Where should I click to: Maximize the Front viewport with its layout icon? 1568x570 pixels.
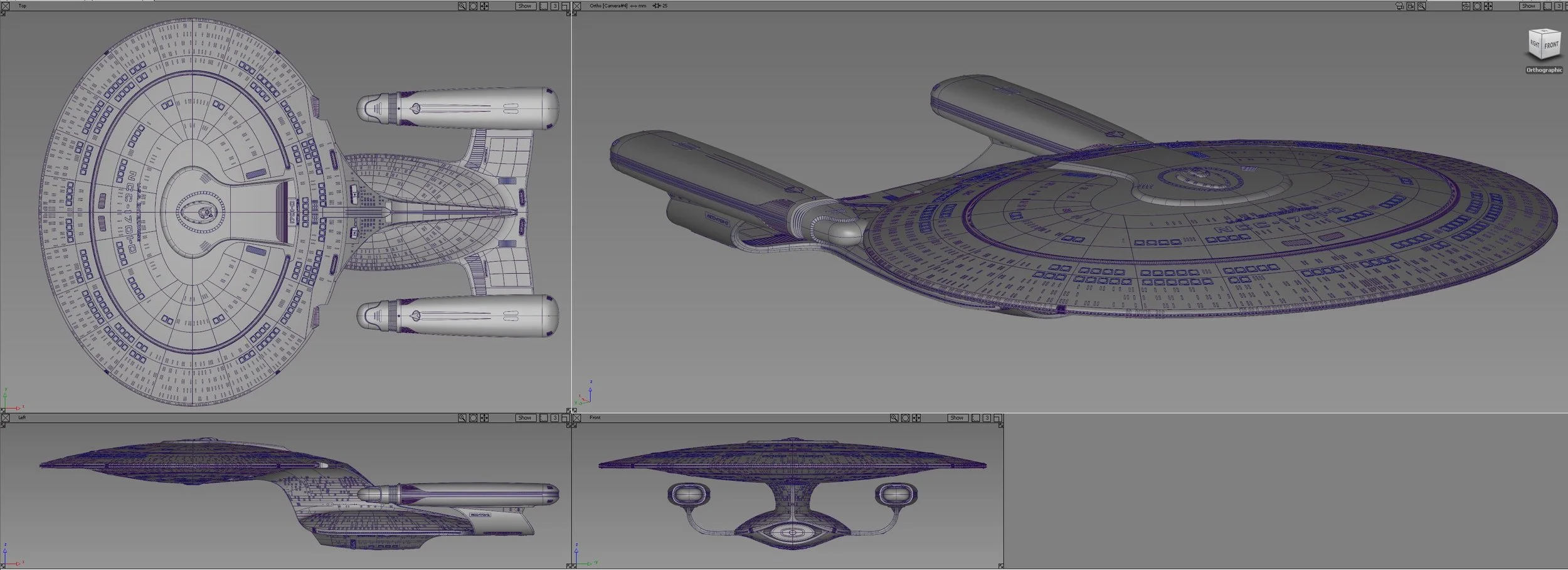tap(998, 418)
